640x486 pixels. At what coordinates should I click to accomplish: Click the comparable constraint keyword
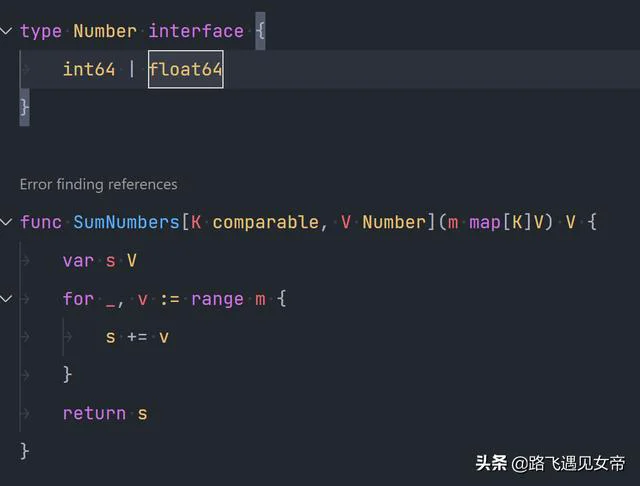click(x=265, y=222)
